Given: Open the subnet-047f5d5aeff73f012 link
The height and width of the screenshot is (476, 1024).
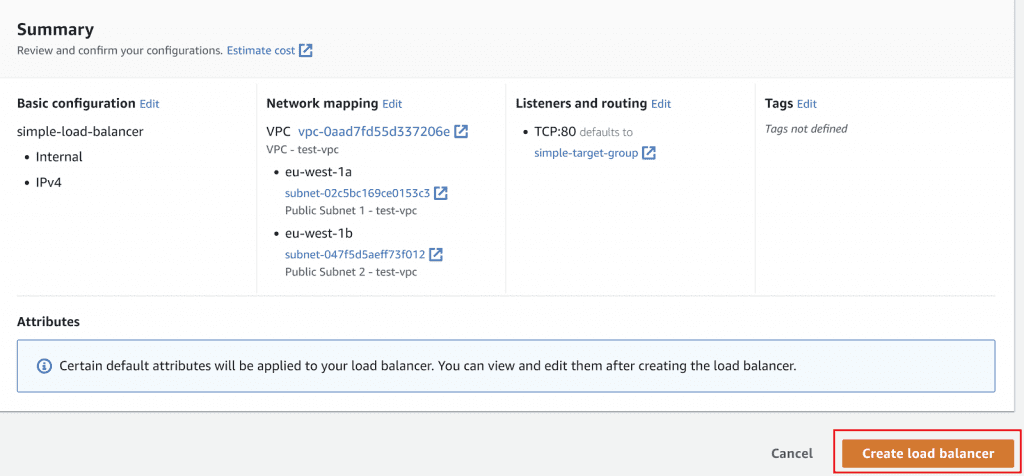Looking at the screenshot, I should [x=355, y=254].
